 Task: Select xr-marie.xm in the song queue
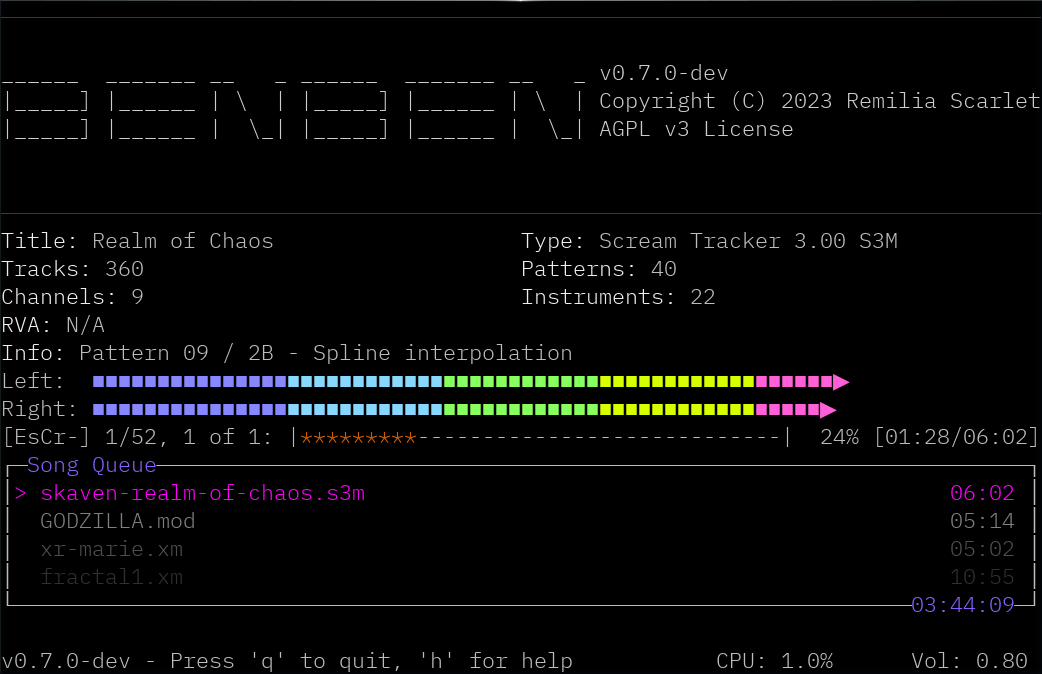(x=111, y=550)
